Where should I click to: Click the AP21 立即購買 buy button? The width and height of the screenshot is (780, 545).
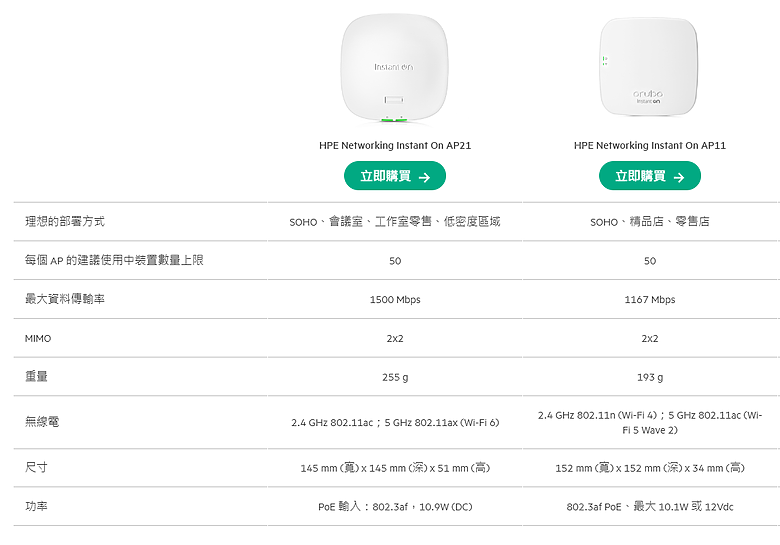pos(394,176)
